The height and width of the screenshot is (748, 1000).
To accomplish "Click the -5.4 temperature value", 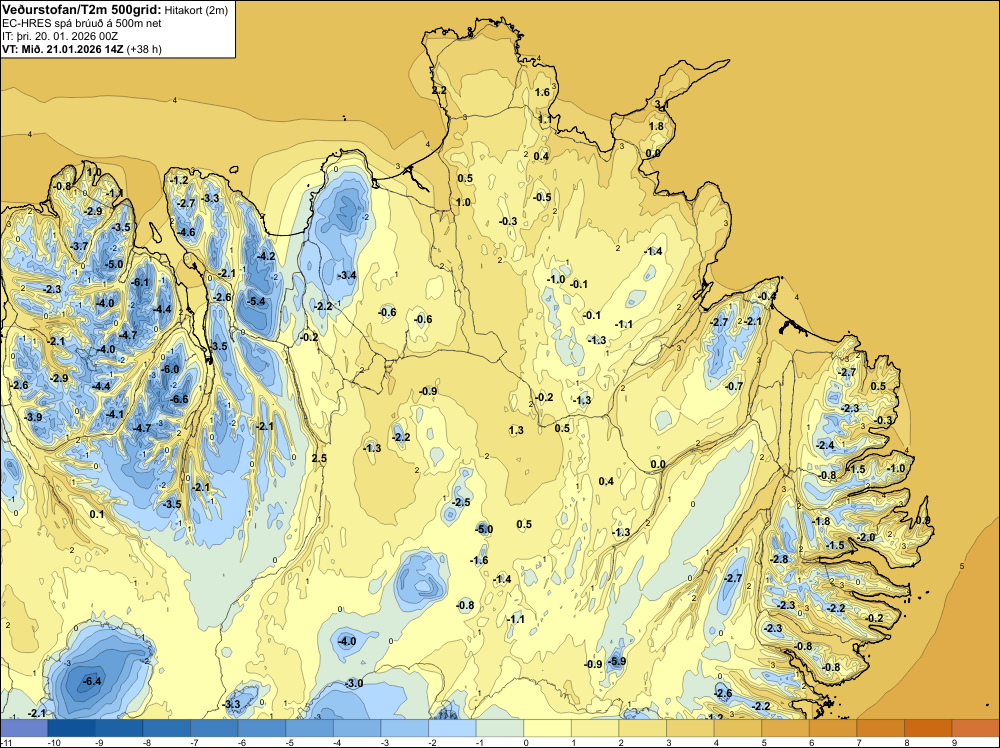I will pos(256,301).
